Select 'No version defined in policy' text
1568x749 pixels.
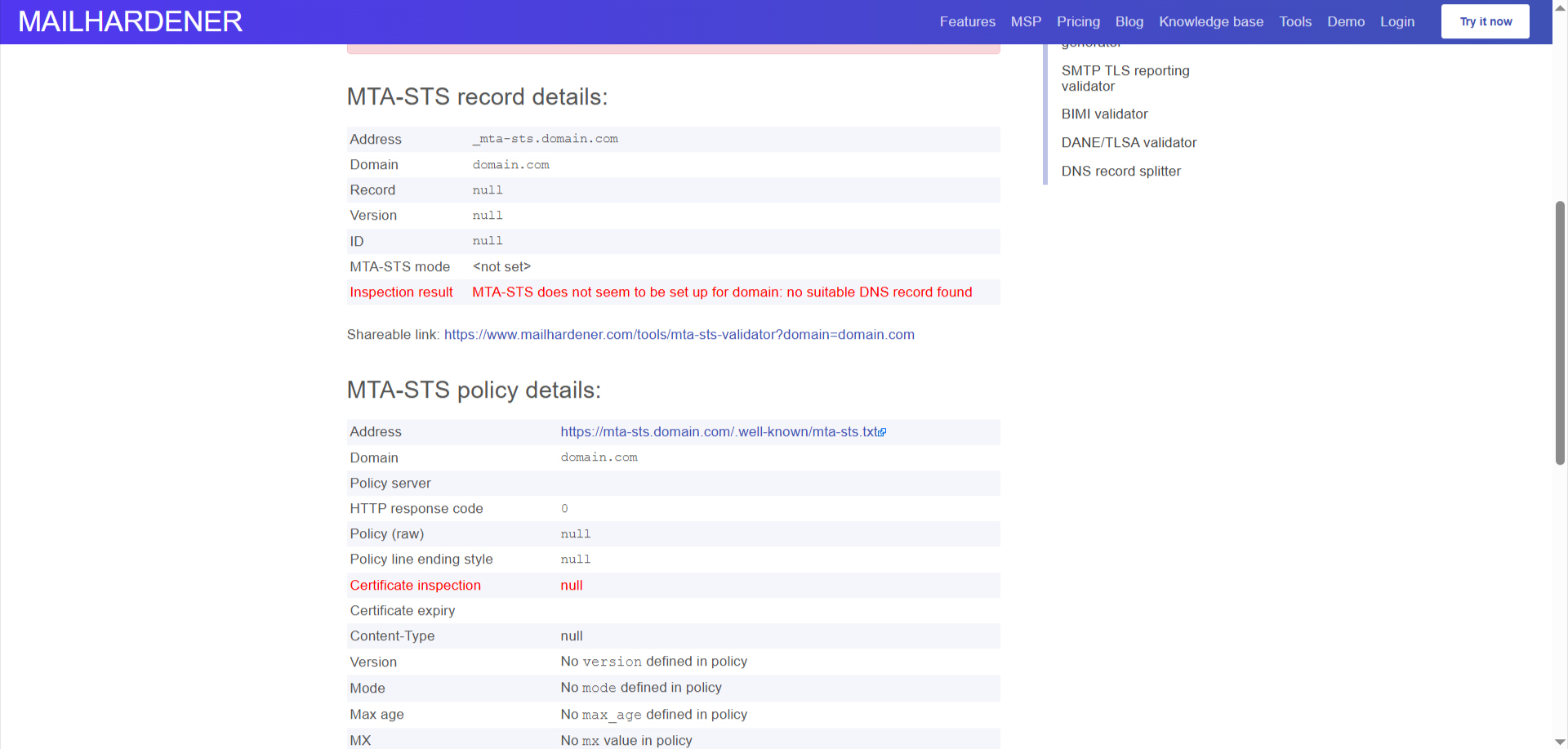pos(654,662)
